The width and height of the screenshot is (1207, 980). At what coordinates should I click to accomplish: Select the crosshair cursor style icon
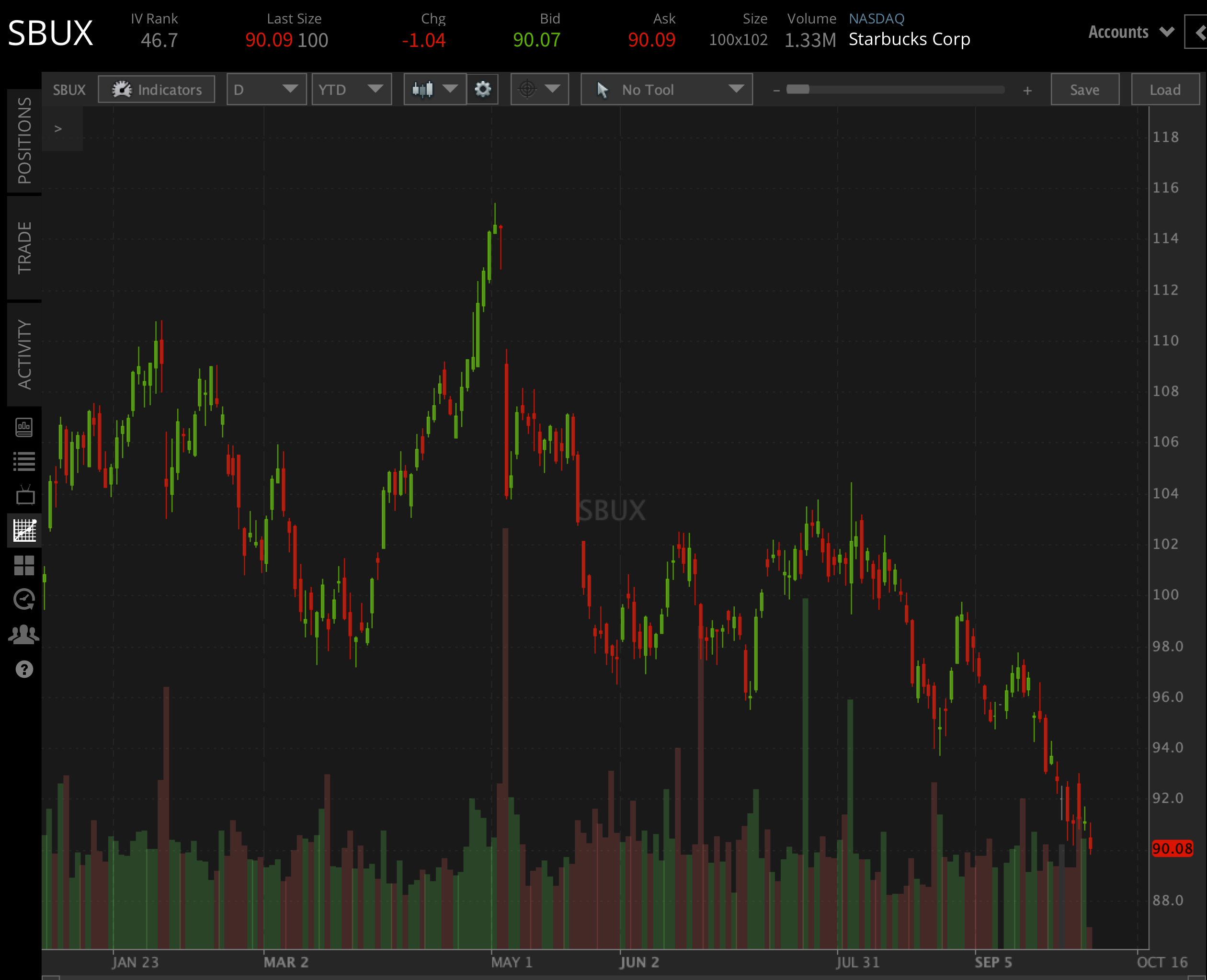[x=528, y=89]
